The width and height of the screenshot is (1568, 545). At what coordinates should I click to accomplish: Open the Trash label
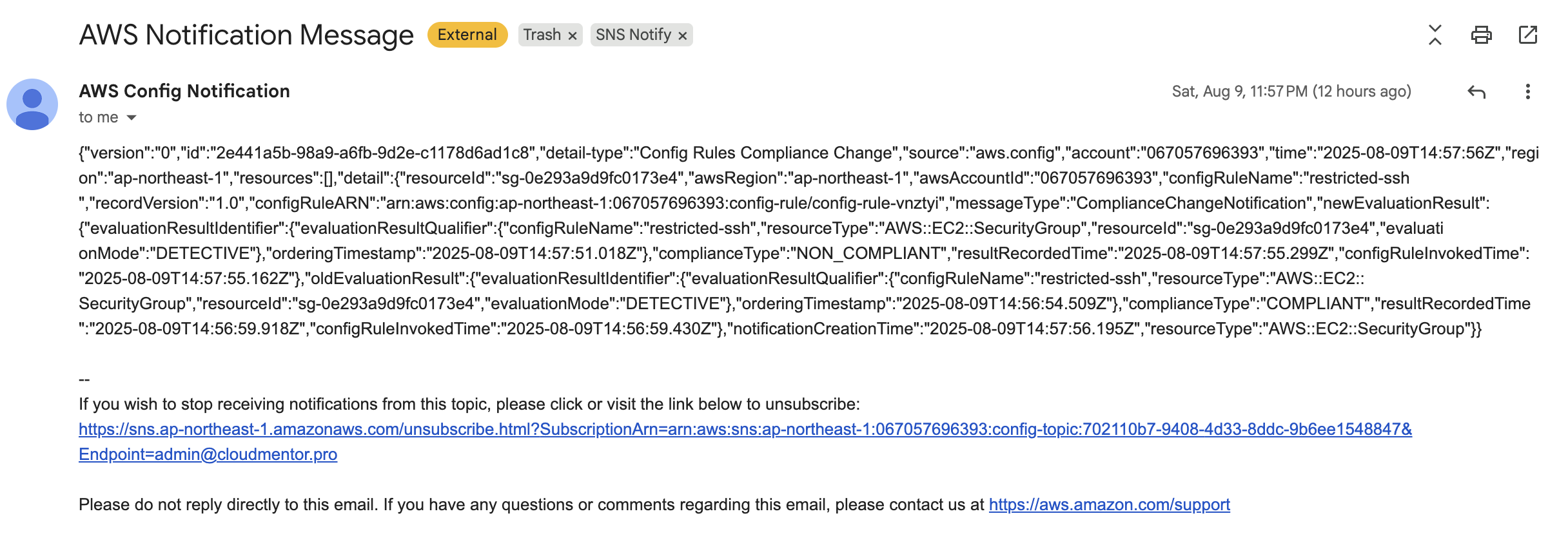pos(542,35)
